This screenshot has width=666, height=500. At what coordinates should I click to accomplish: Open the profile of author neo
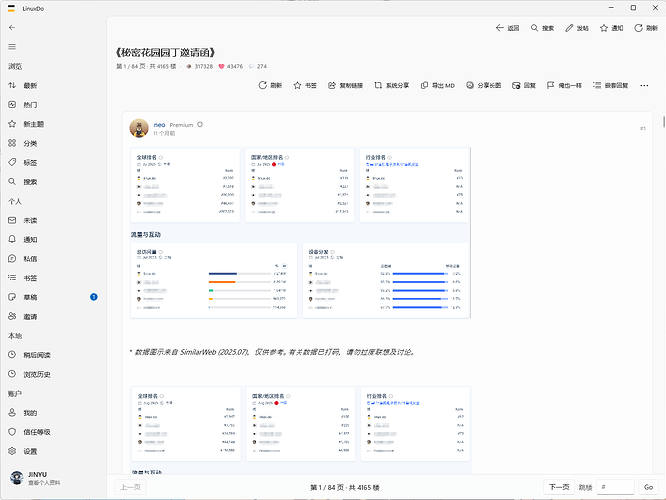click(x=159, y=125)
